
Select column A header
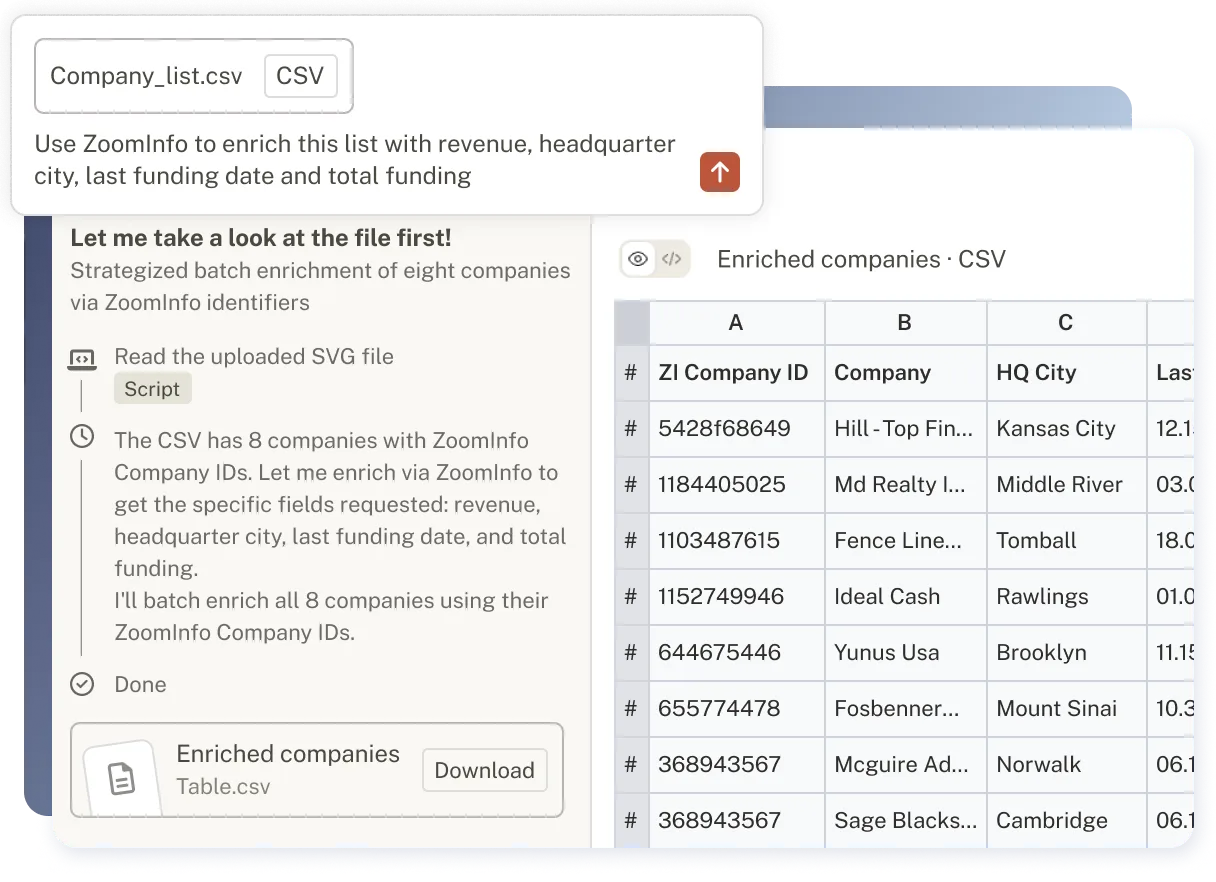[736, 323]
